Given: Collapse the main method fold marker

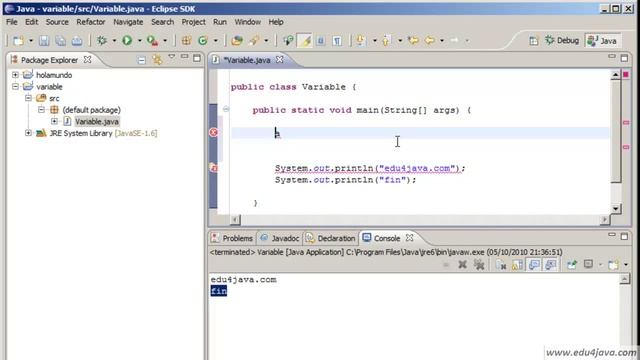Looking at the screenshot, I should pos(226,109).
